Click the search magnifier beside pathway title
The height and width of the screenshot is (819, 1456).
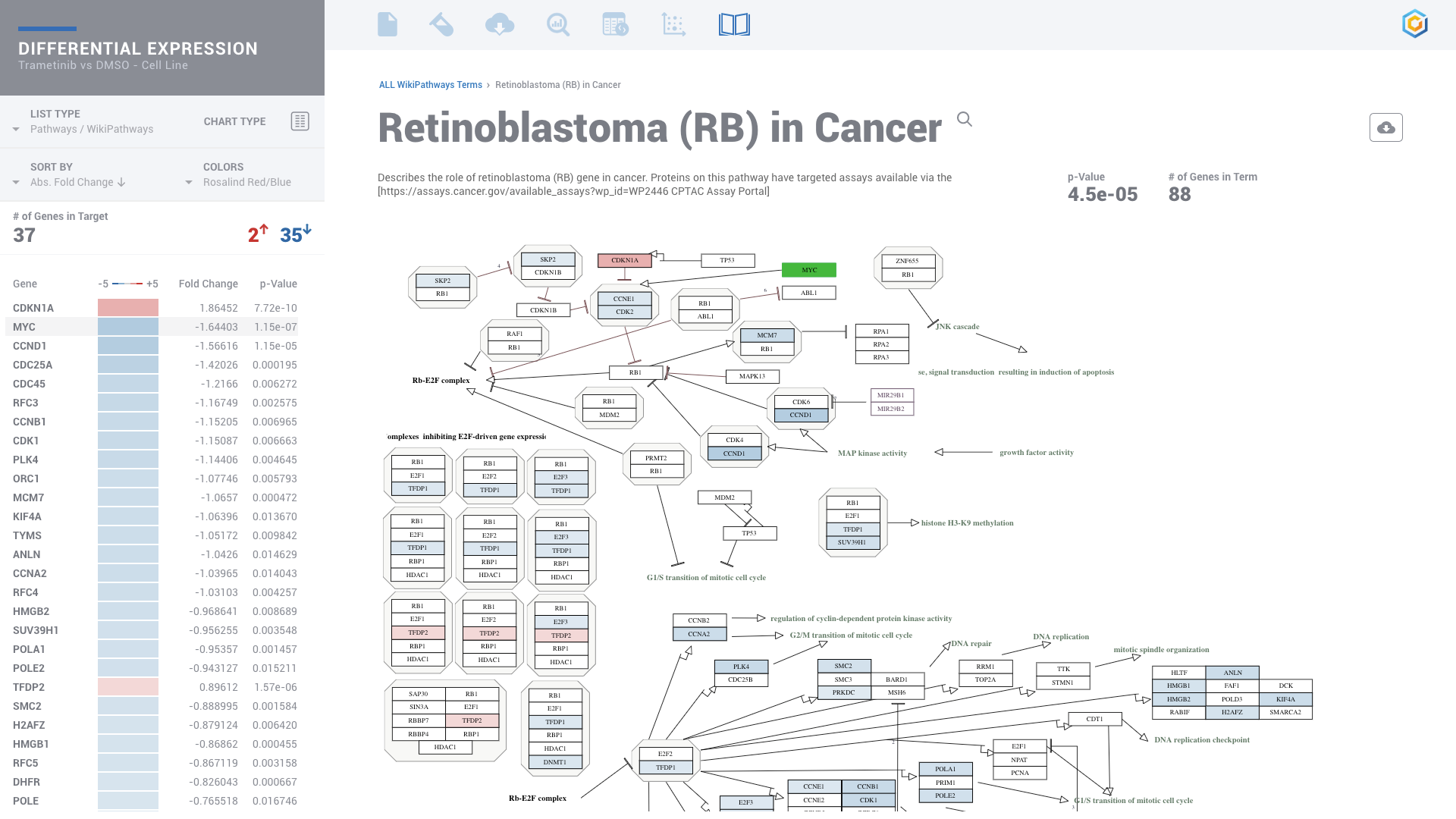point(965,119)
